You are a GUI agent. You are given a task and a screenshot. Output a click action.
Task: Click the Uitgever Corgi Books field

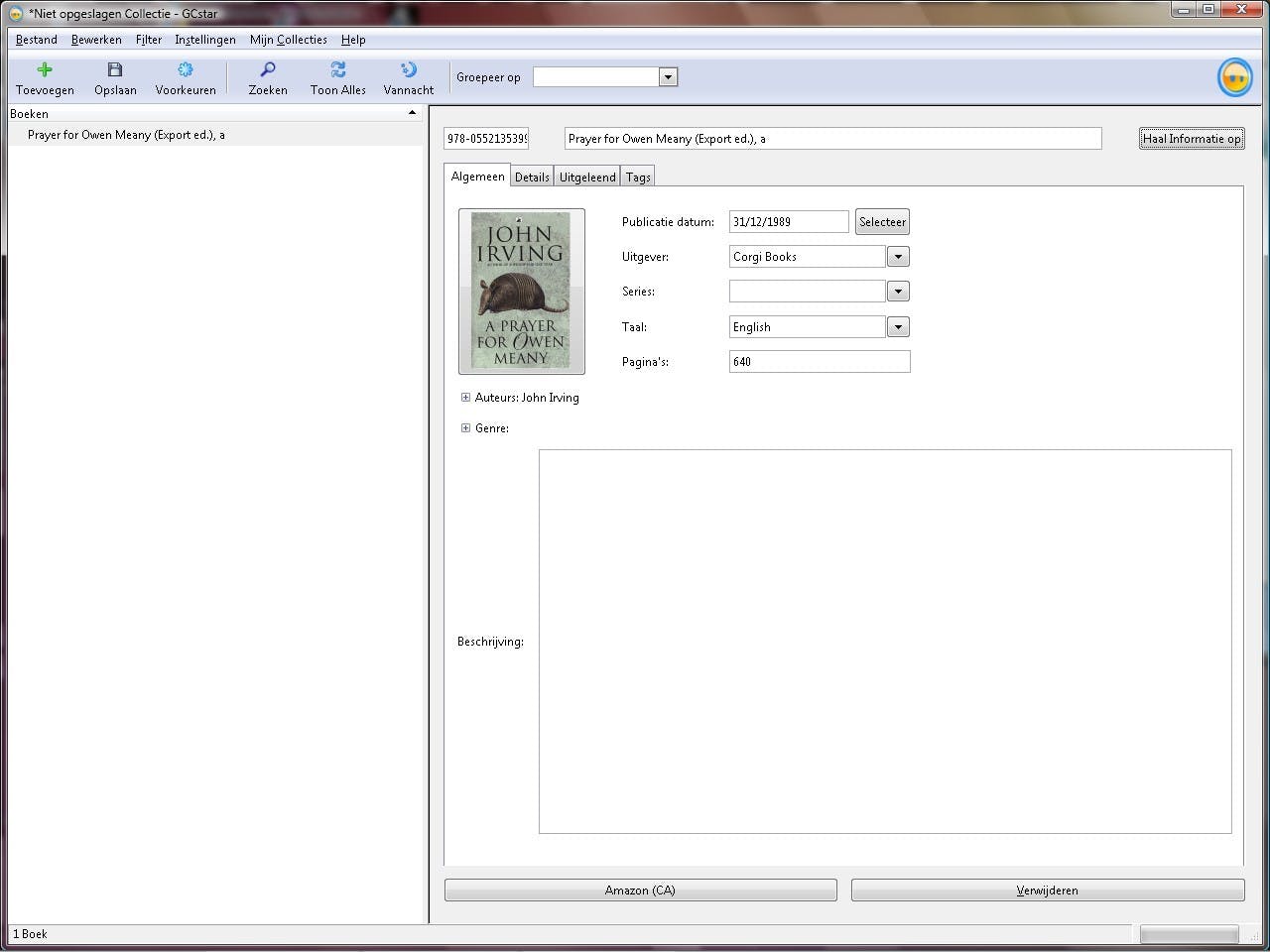(807, 257)
